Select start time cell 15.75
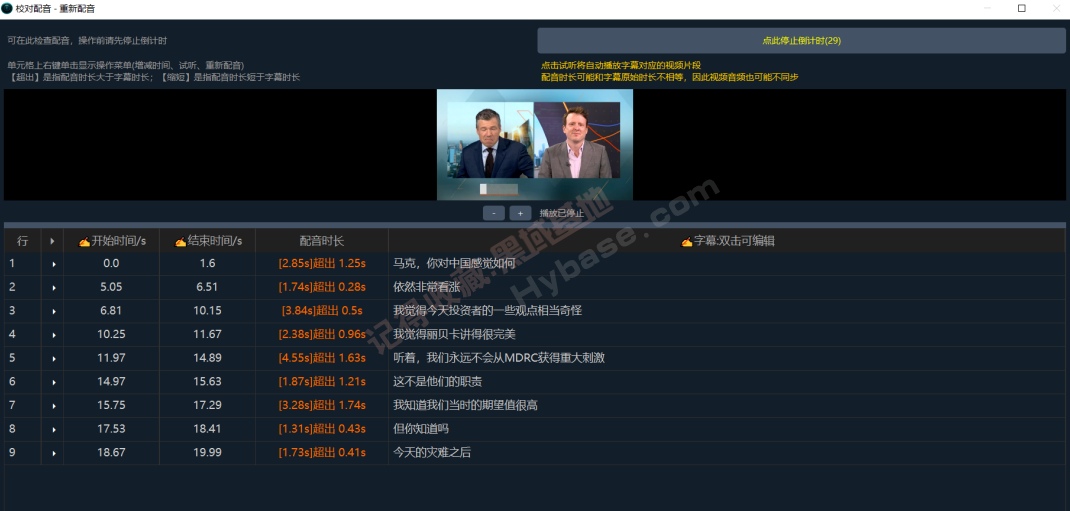Image resolution: width=1070 pixels, height=511 pixels. pyautogui.click(x=111, y=405)
